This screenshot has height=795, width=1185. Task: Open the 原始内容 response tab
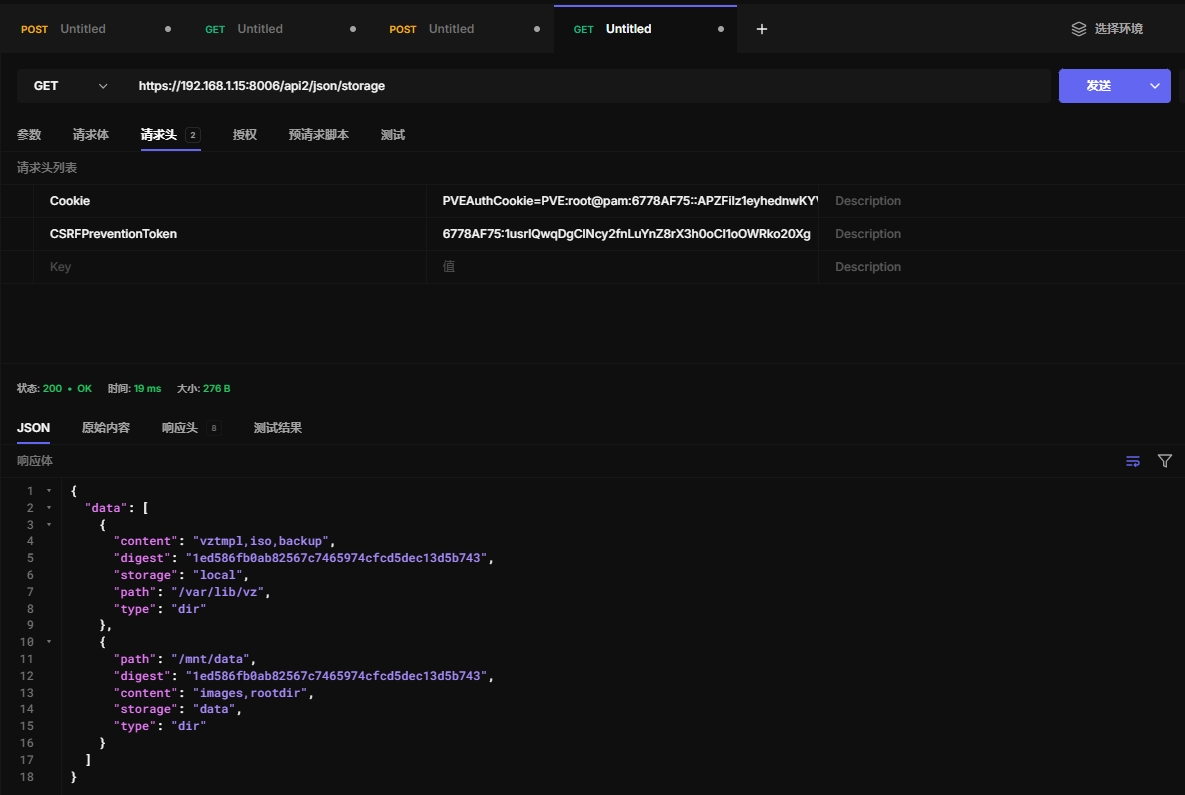(106, 428)
